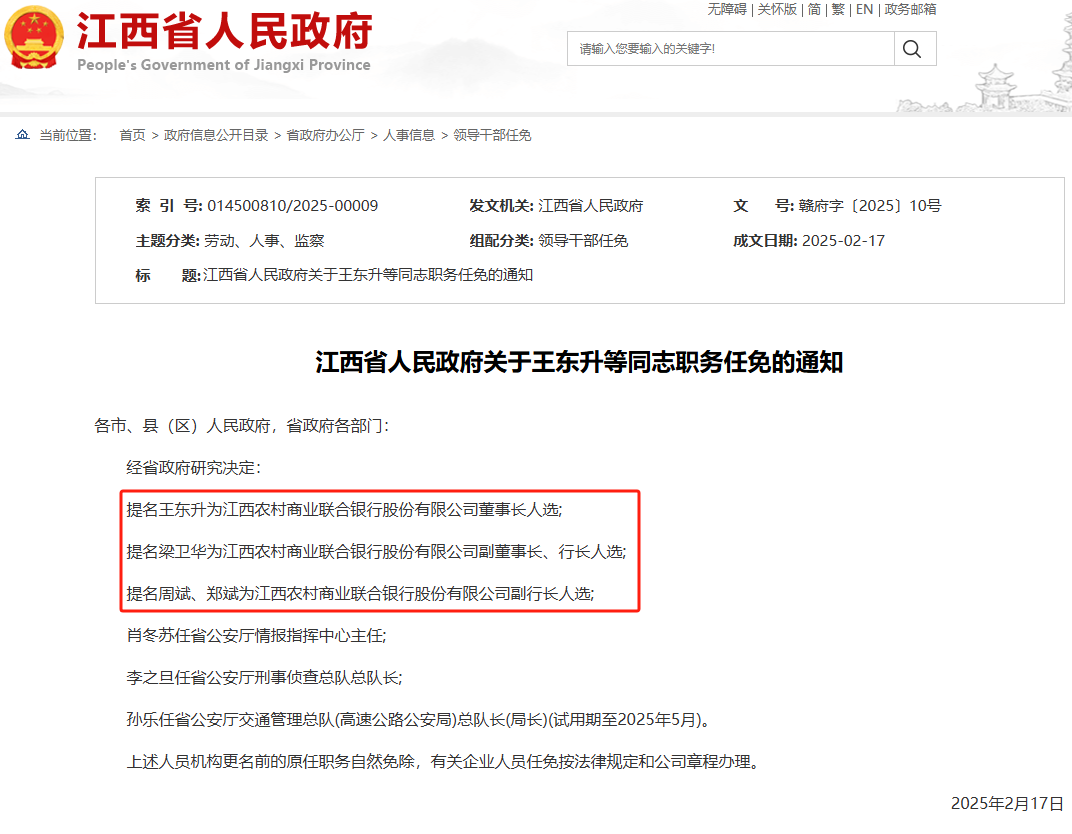
Task: Click the 江西省人民政府 site title
Action: (x=224, y=34)
